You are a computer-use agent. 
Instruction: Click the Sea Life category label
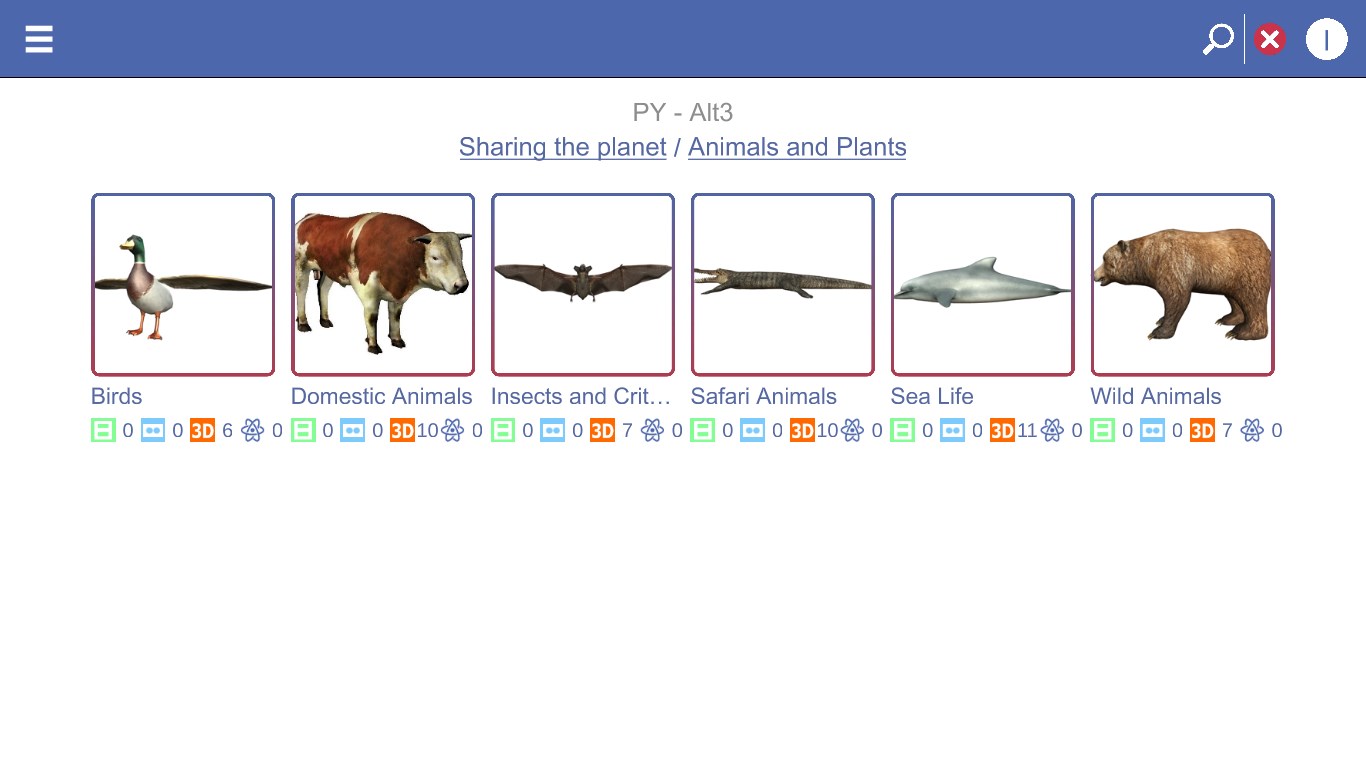(932, 396)
